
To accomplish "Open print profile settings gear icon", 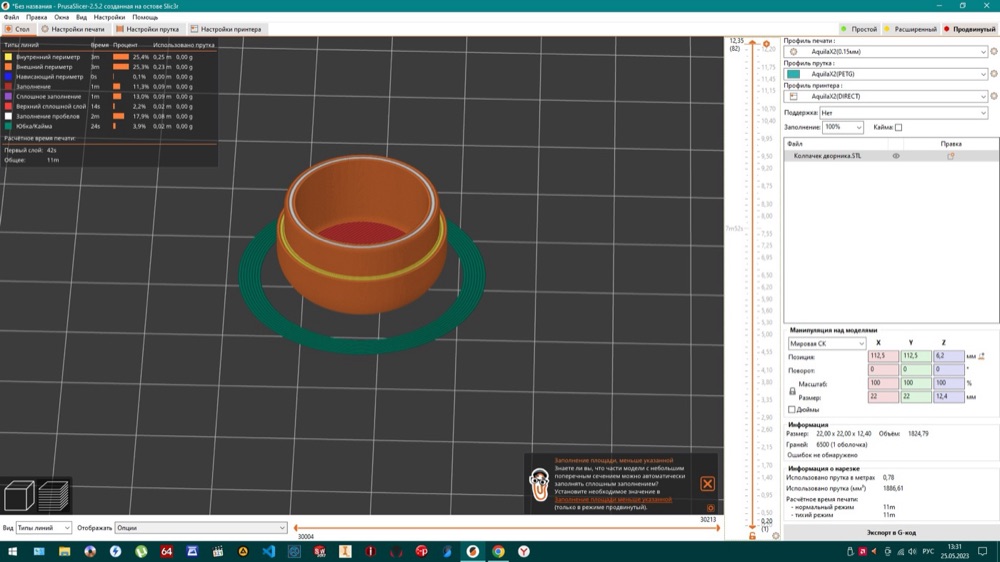I will (994, 52).
